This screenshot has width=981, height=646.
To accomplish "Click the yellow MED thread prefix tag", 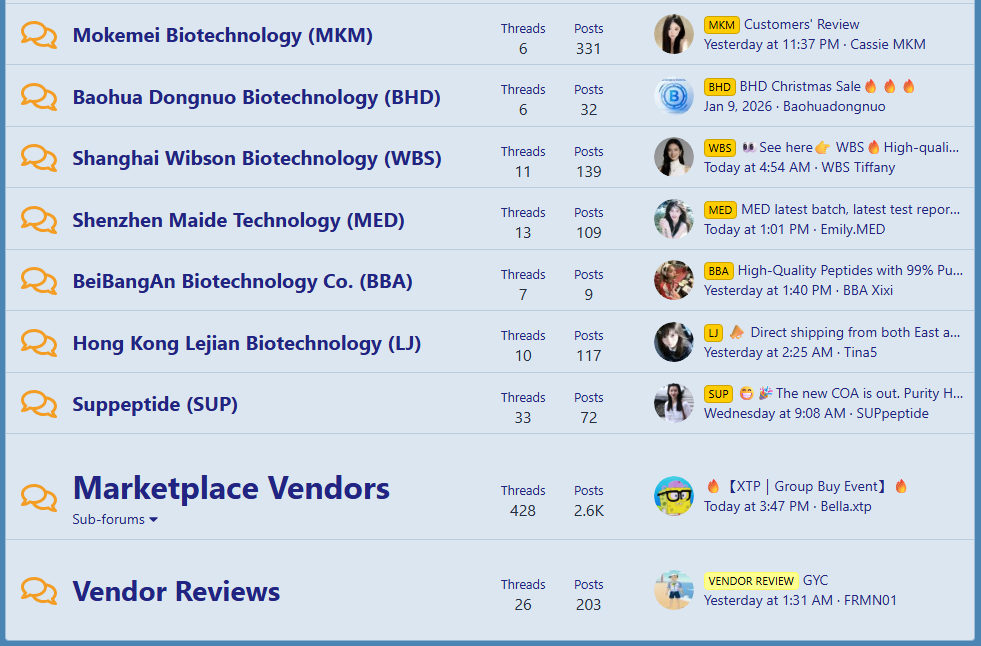I will click(720, 210).
